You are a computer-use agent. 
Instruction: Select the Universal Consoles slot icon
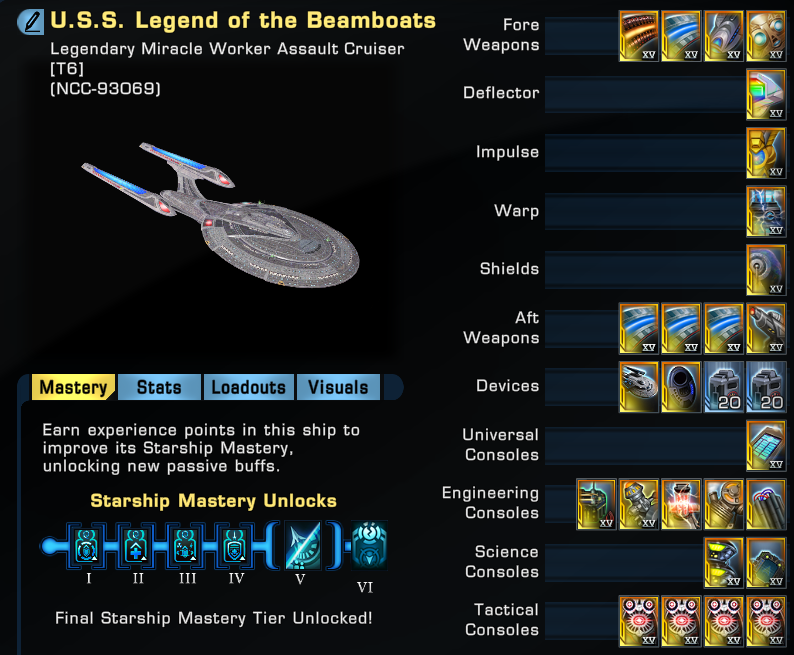(x=766, y=446)
